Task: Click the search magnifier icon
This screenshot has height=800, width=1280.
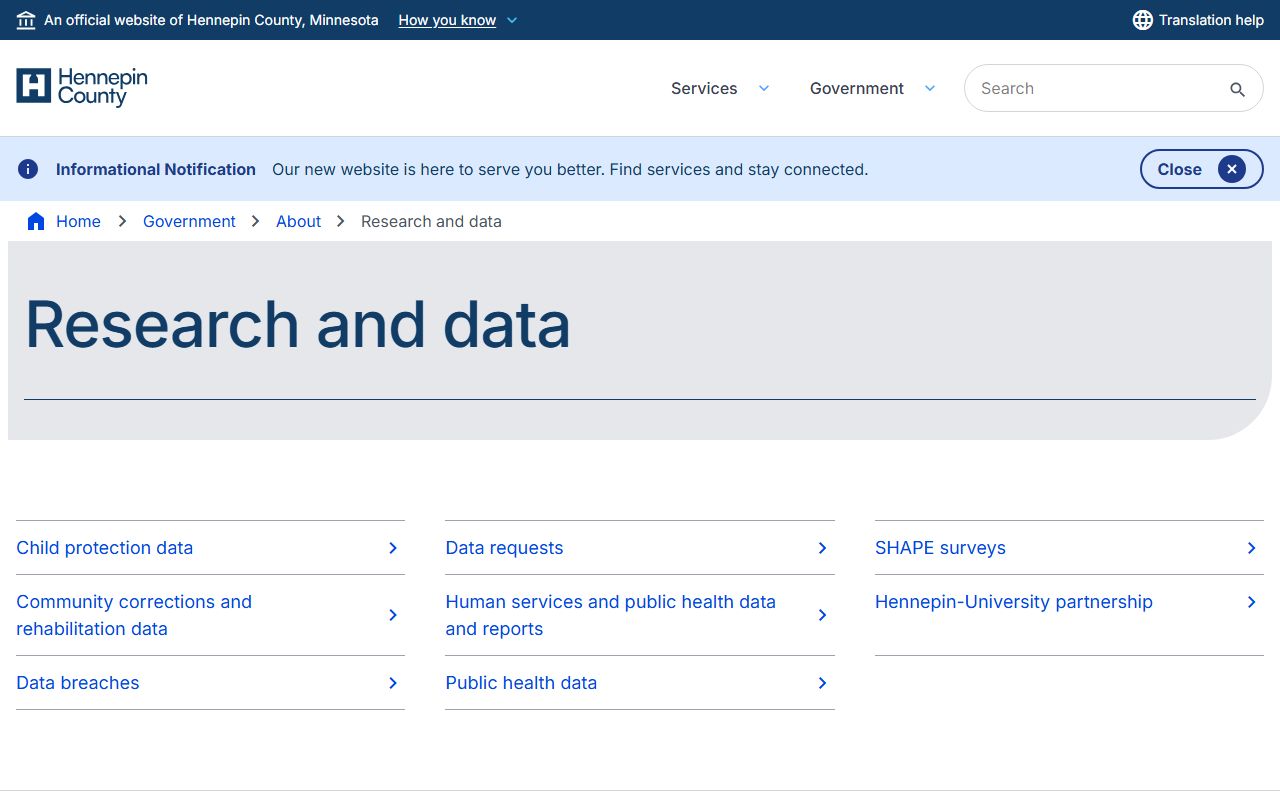Action: pyautogui.click(x=1237, y=89)
